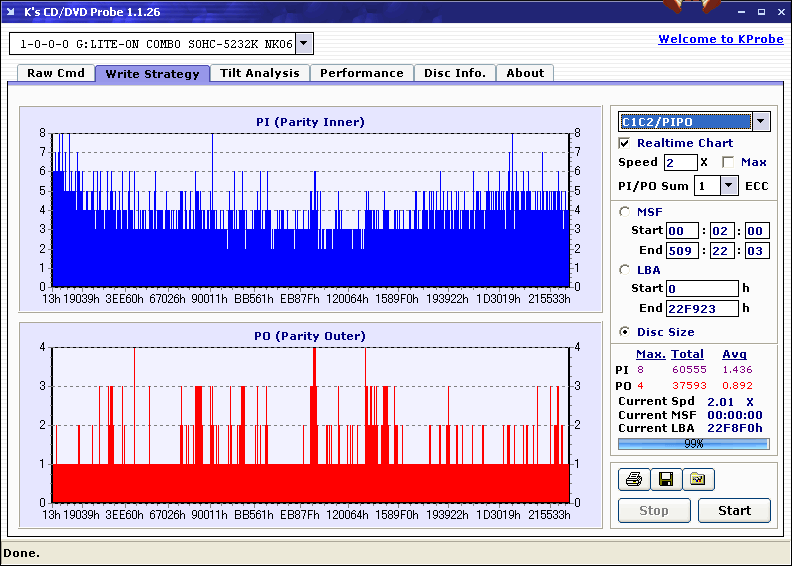792x566 pixels.
Task: Open the drive selection dropdown
Action: click(305, 44)
